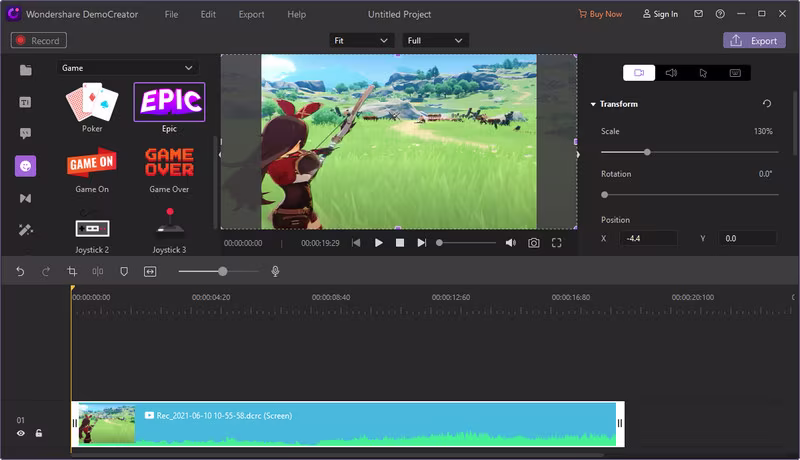Image resolution: width=800 pixels, height=460 pixels.
Task: Toggle the track lock icon
Action: (x=39, y=433)
